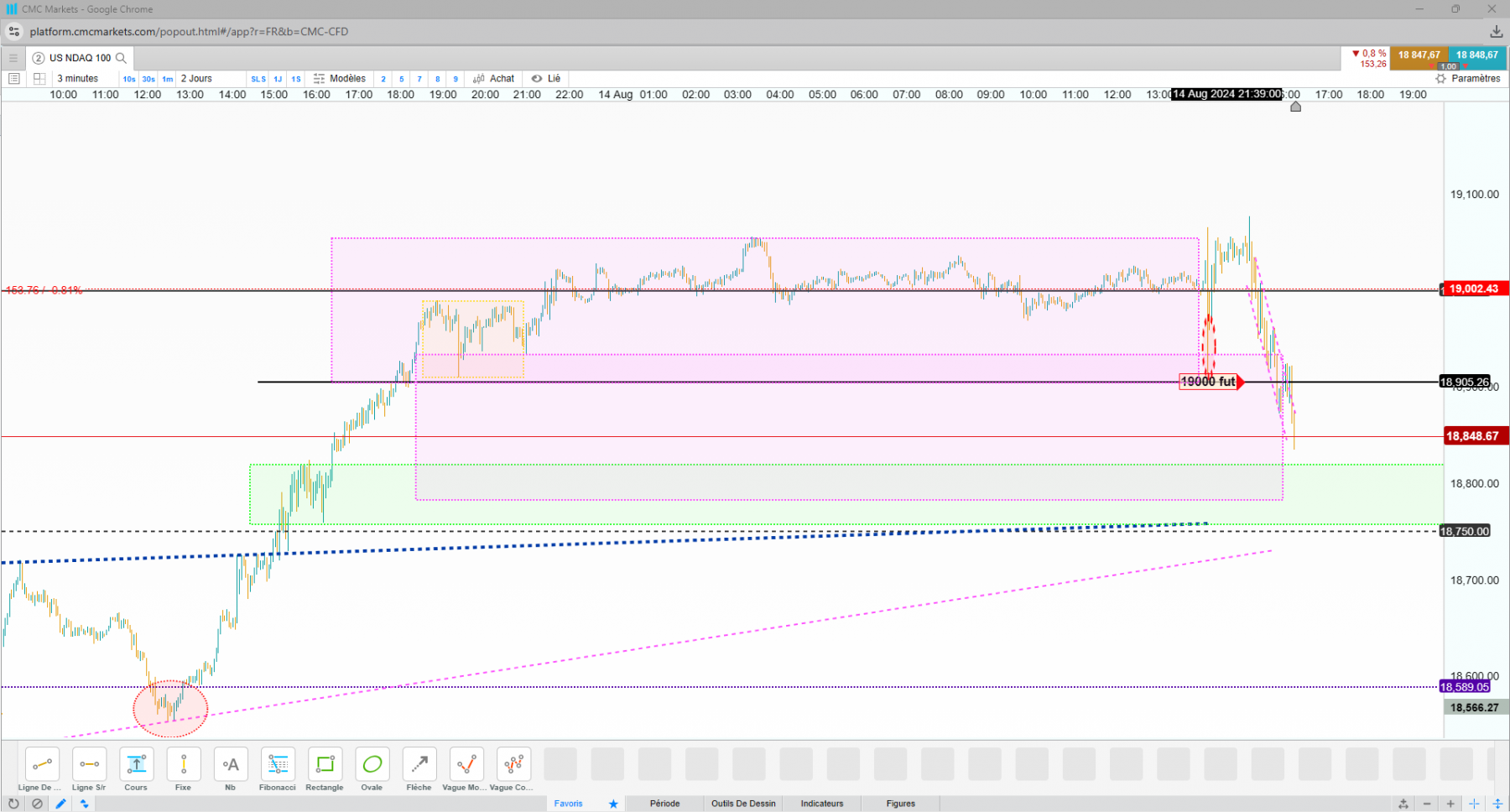Switch to the 30s interval
1510x812 pixels.
pyautogui.click(x=148, y=79)
